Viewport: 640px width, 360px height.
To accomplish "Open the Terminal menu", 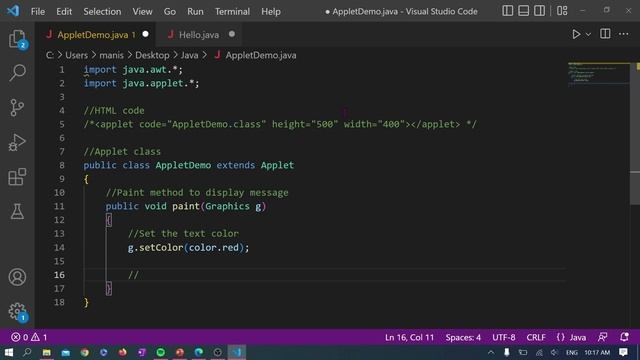I will pyautogui.click(x=232, y=11).
